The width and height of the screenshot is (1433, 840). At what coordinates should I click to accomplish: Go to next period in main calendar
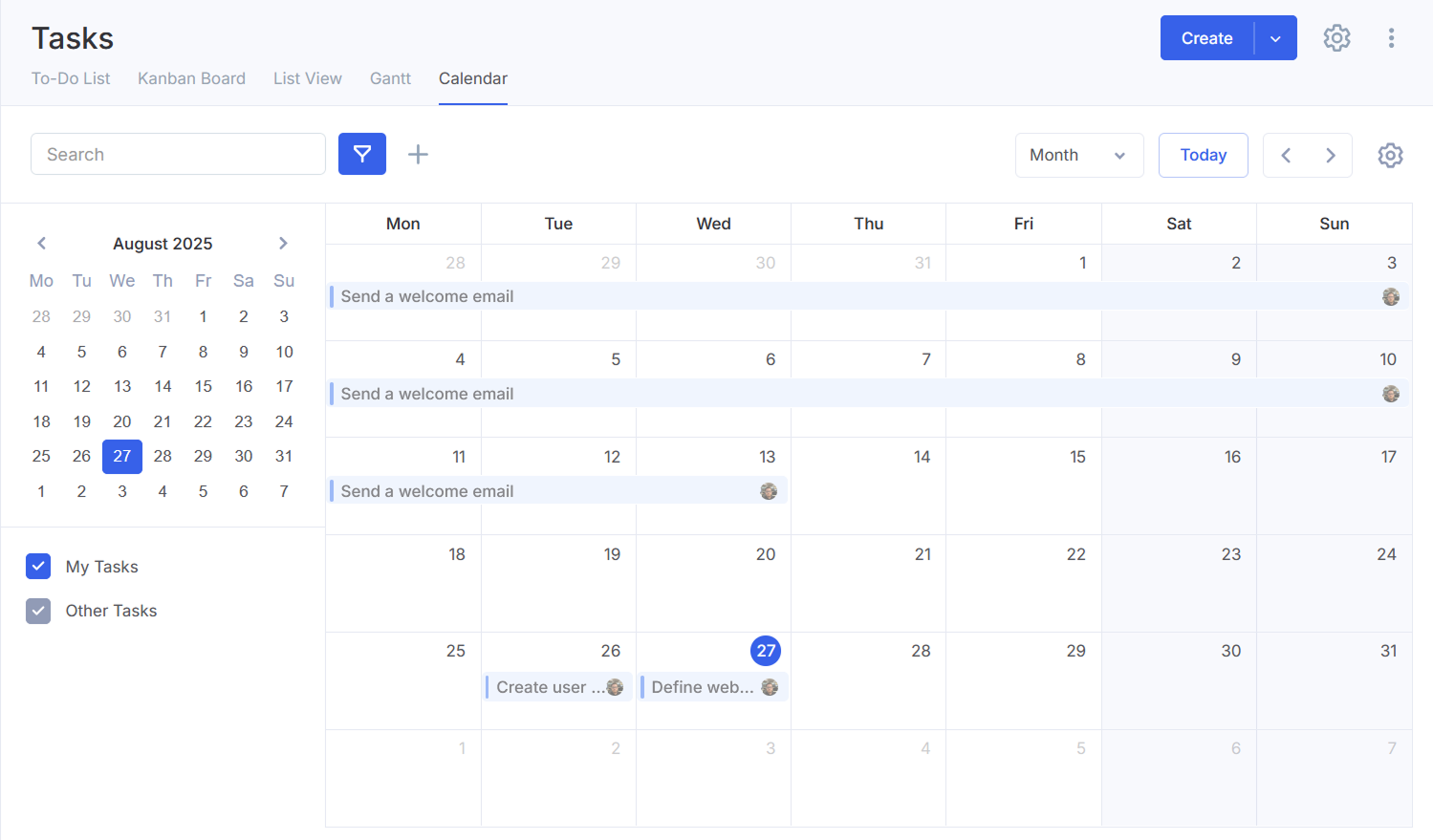click(1330, 155)
